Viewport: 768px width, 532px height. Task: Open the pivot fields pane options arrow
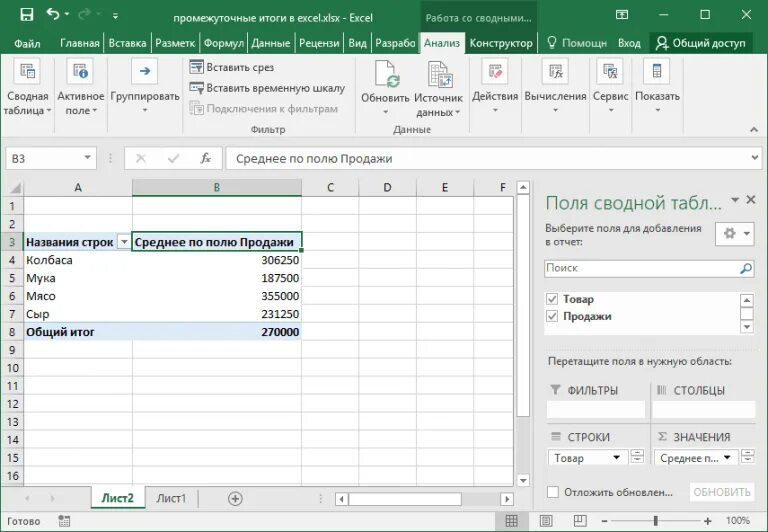(735, 199)
